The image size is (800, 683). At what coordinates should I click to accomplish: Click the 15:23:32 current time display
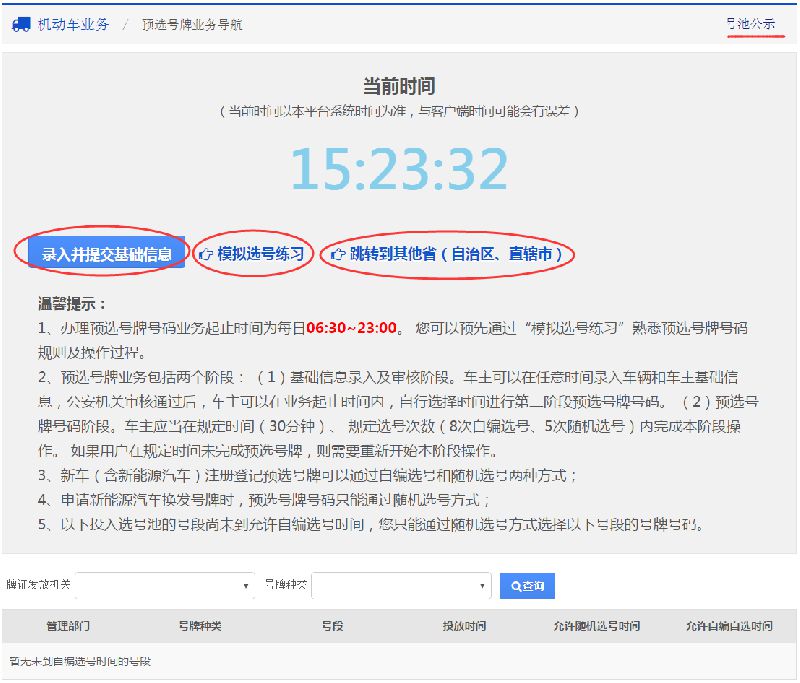click(x=400, y=168)
